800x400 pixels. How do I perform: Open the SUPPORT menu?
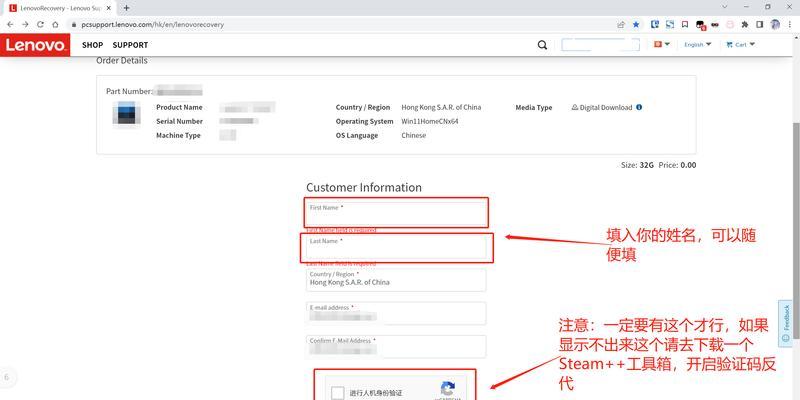(130, 45)
